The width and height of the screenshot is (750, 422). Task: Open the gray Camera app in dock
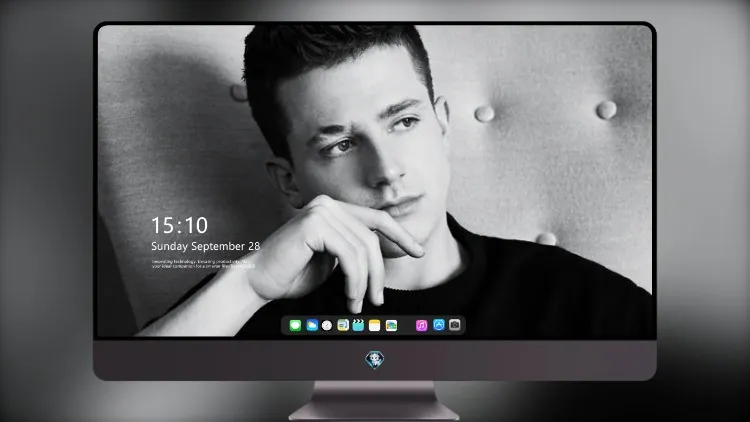pos(455,325)
